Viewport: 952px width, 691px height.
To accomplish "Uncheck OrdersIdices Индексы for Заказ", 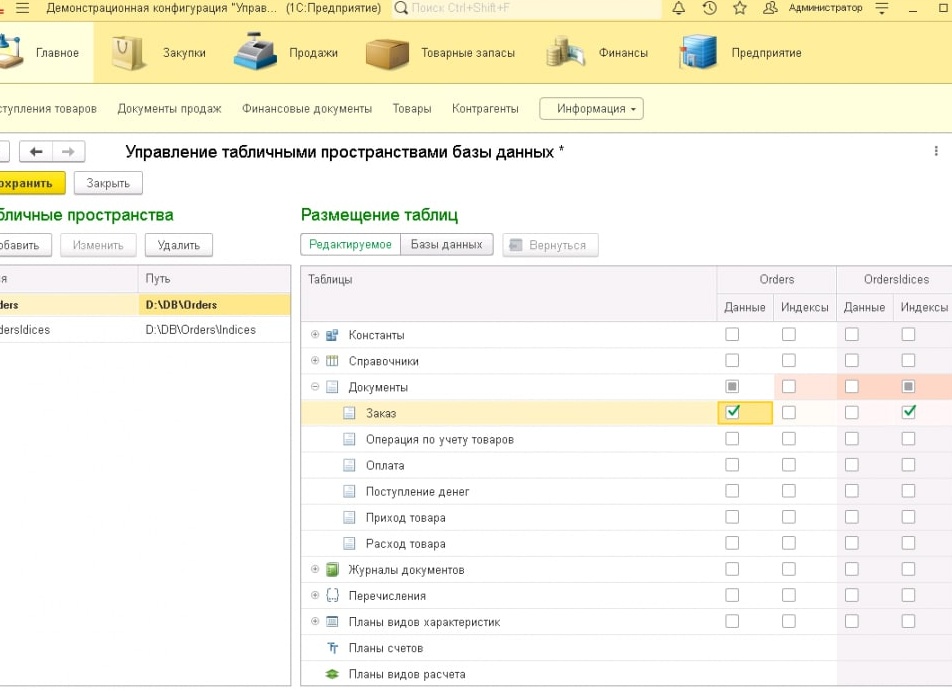I will point(908,412).
